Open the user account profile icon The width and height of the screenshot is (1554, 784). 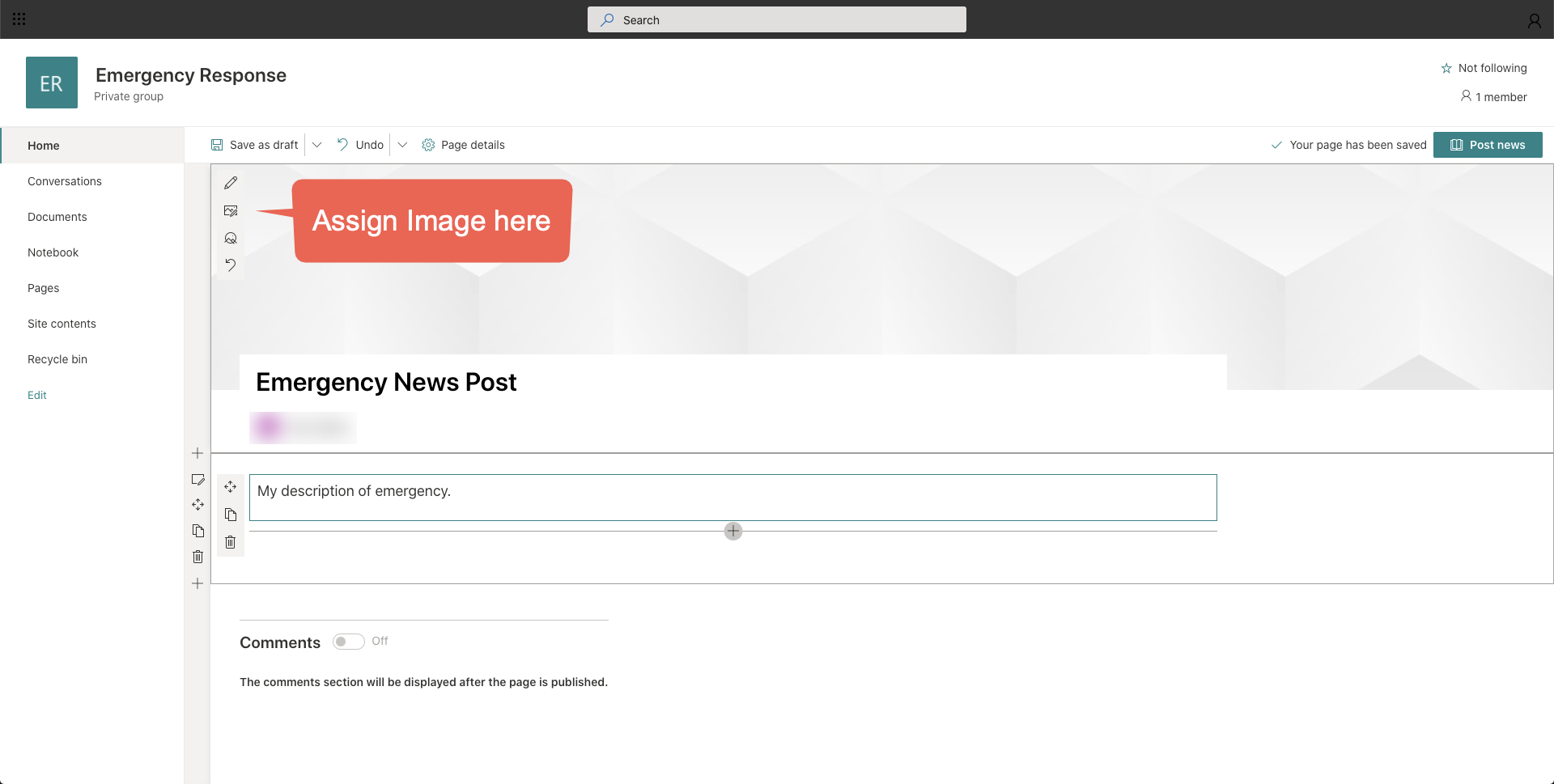coord(1534,20)
